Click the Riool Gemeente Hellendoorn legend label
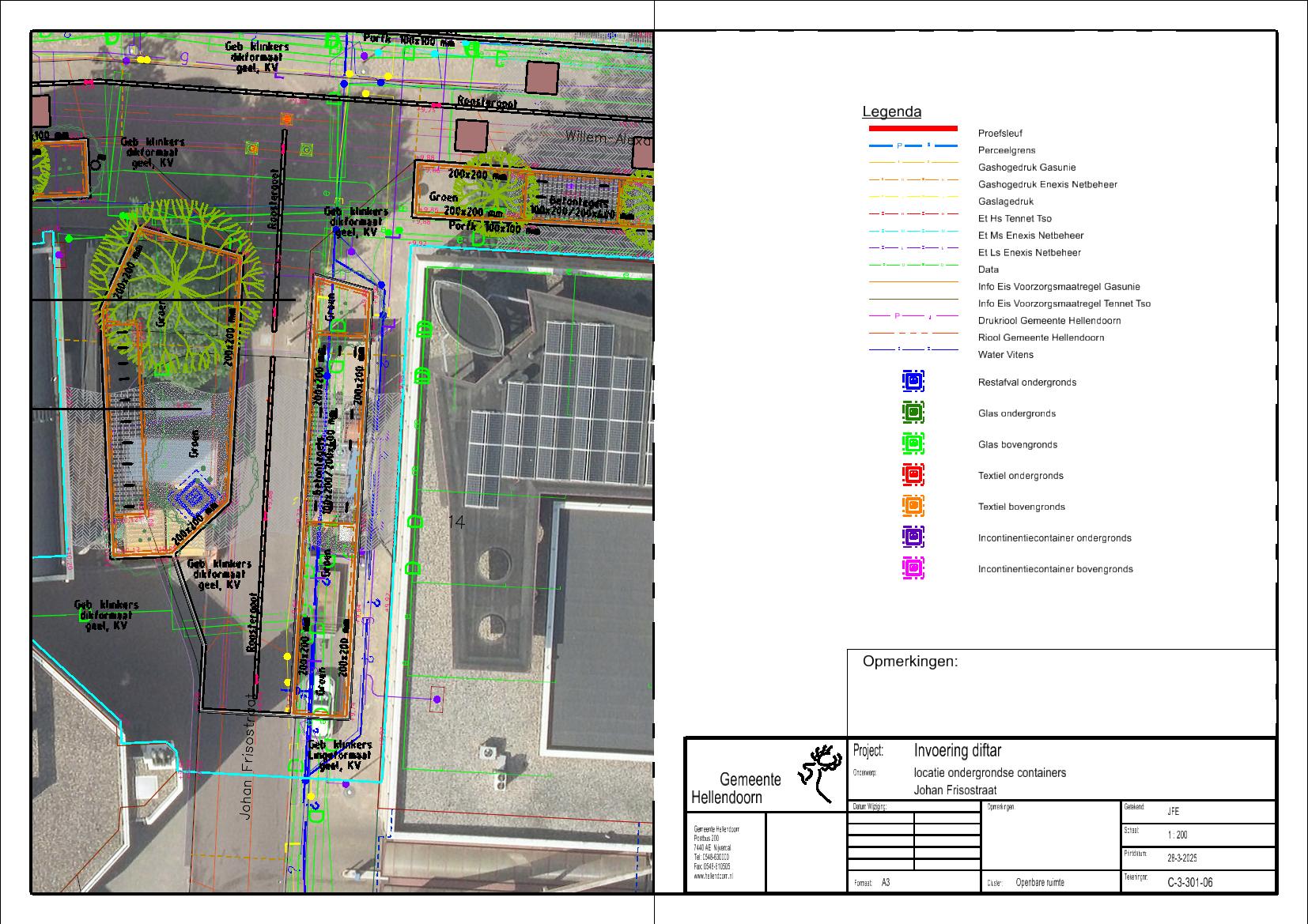1308x924 pixels. pos(1041,338)
